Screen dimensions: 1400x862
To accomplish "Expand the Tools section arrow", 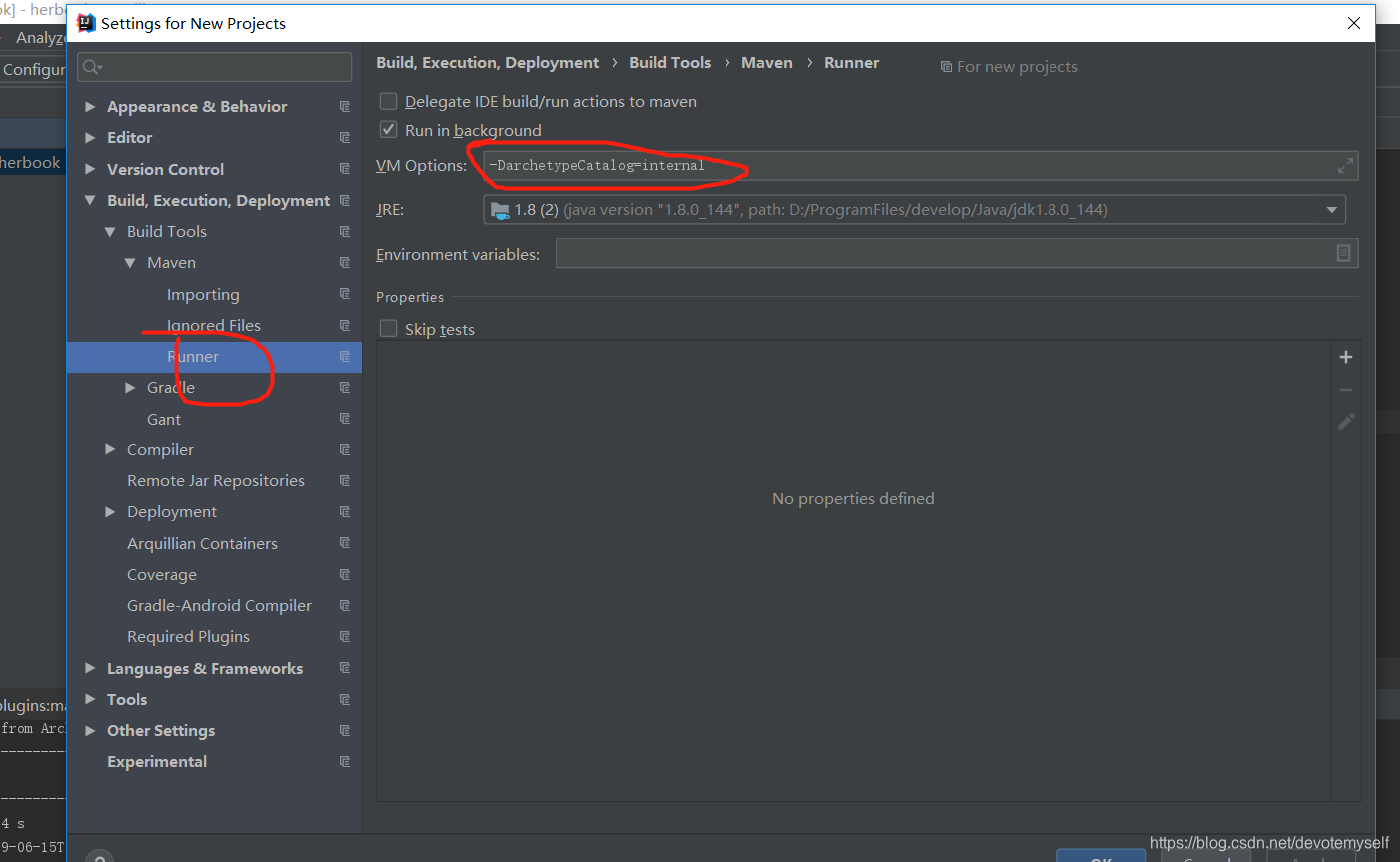I will point(90,699).
